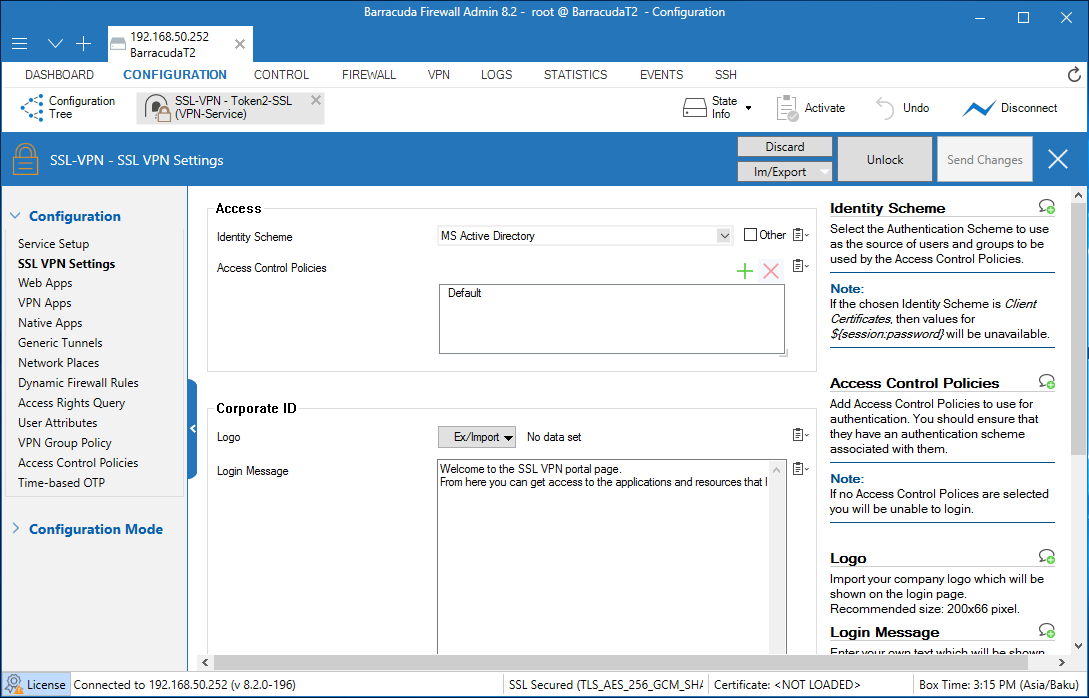
Task: Switch to the VPN tab
Action: click(439, 74)
